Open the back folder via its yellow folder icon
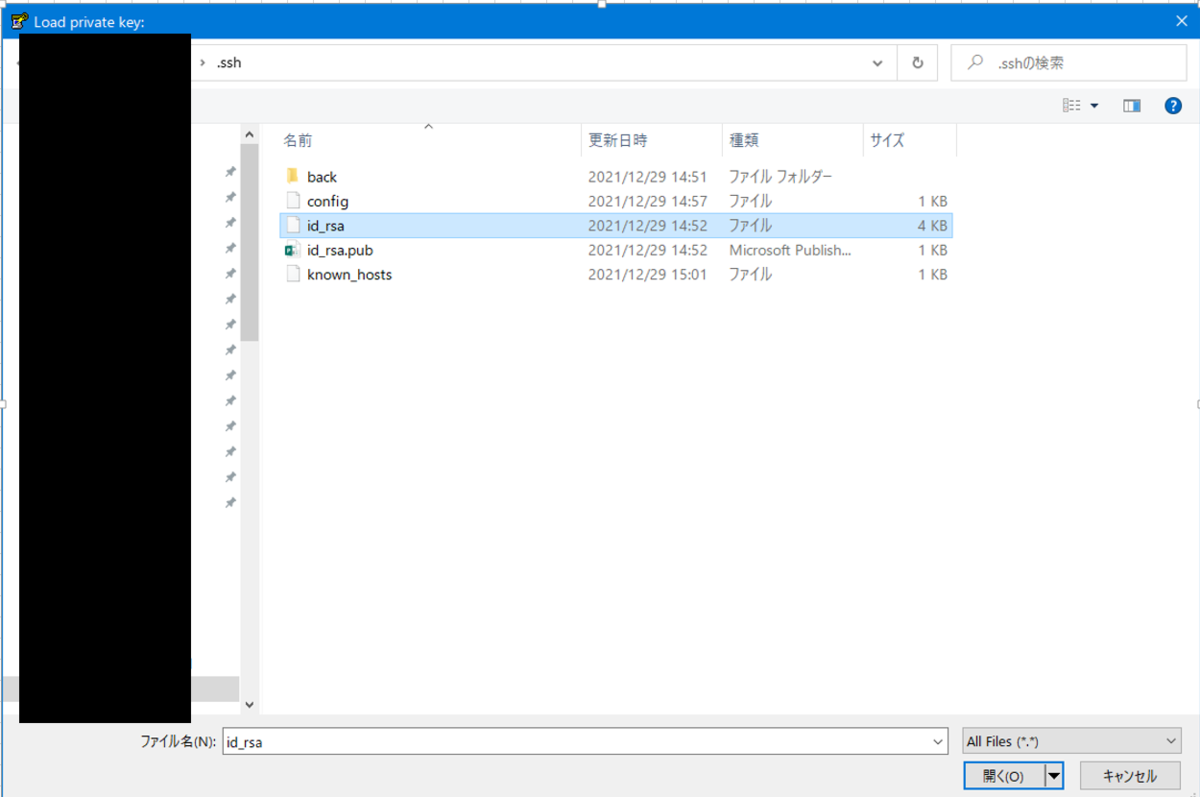The height and width of the screenshot is (797, 1200). click(x=293, y=176)
